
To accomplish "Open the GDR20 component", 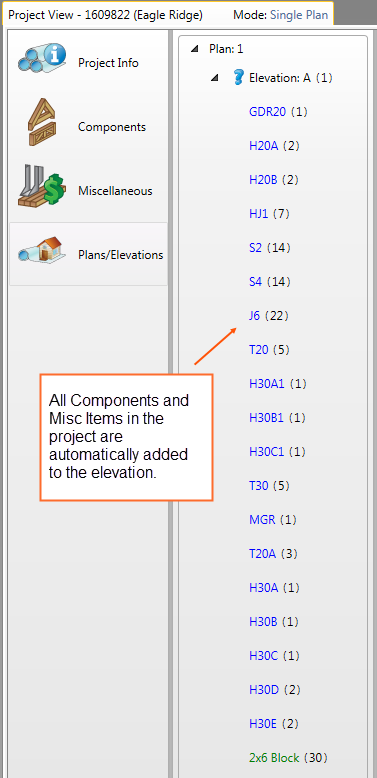I will click(x=267, y=112).
